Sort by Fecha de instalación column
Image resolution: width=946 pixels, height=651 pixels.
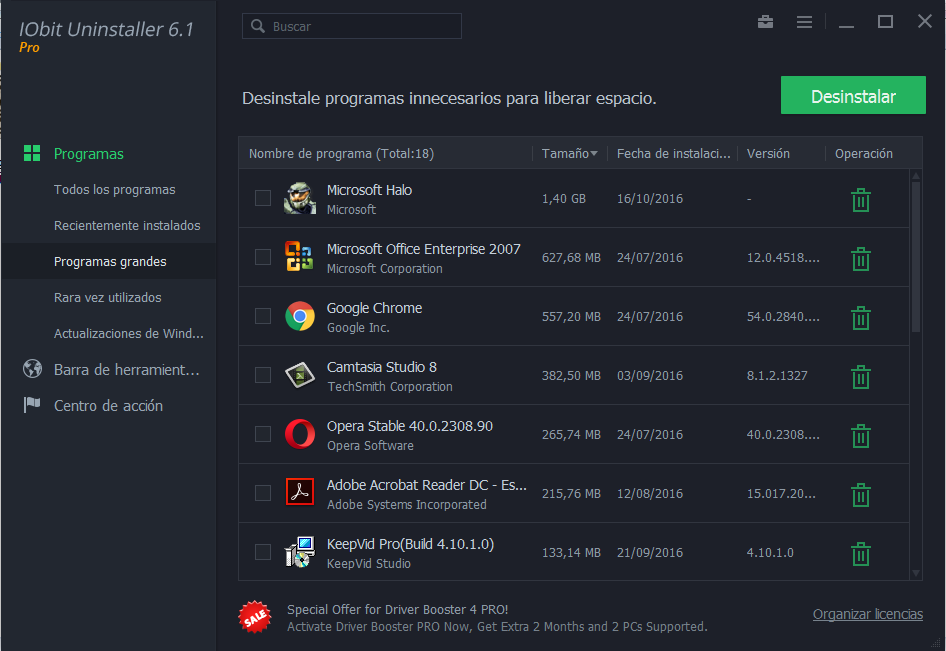coord(673,154)
